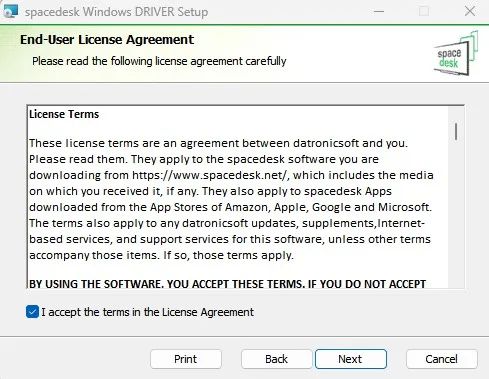The image size is (489, 379).
Task: Click the installer icon in title bar
Action: coord(10,11)
